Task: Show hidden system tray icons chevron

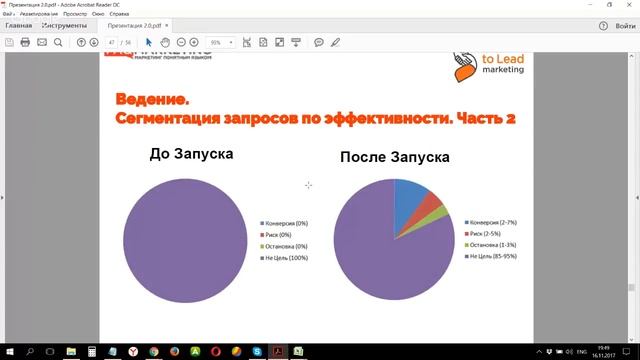Action: click(x=539, y=352)
